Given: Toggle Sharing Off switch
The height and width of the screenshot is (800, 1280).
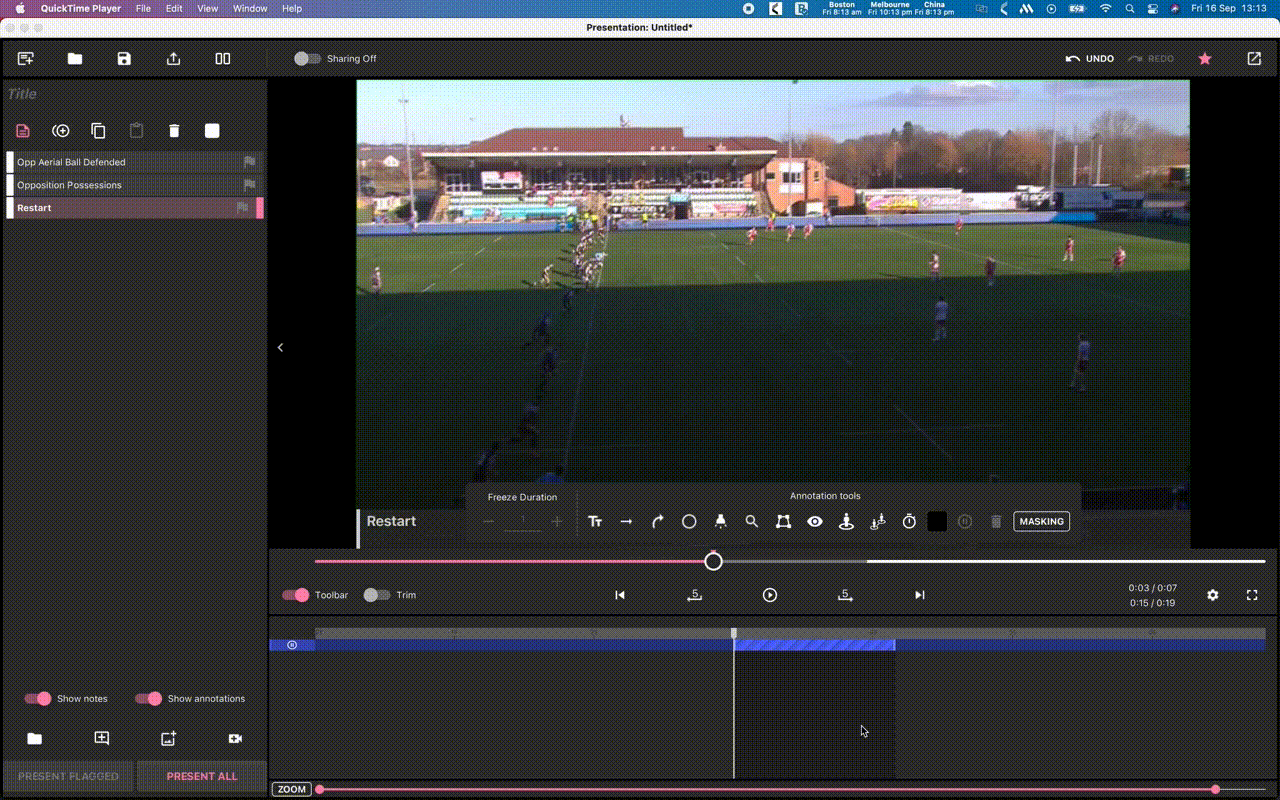Looking at the screenshot, I should [307, 59].
